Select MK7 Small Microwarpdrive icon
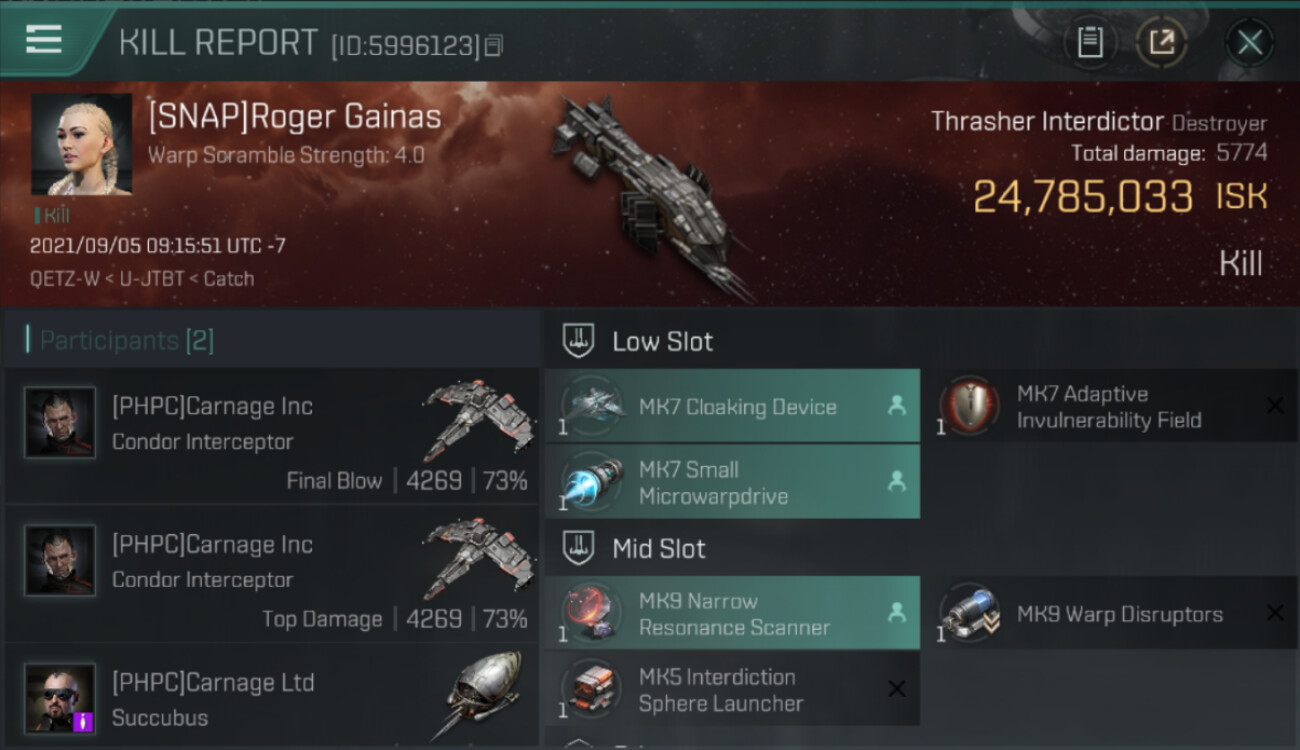This screenshot has height=750, width=1300. 593,482
